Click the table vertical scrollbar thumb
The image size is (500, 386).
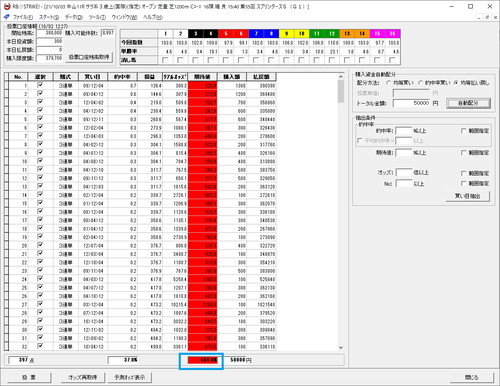click(341, 91)
